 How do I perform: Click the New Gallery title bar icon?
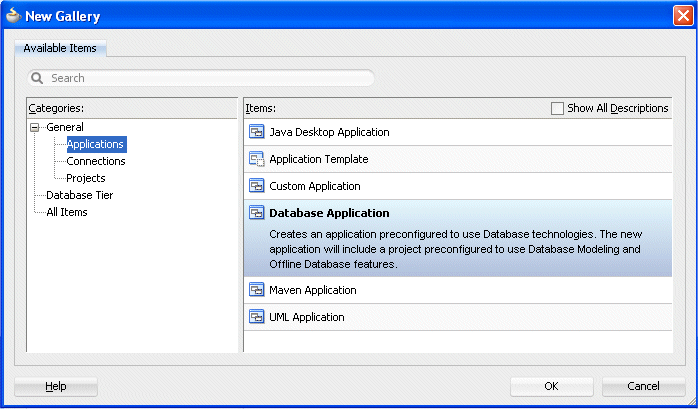coord(13,16)
